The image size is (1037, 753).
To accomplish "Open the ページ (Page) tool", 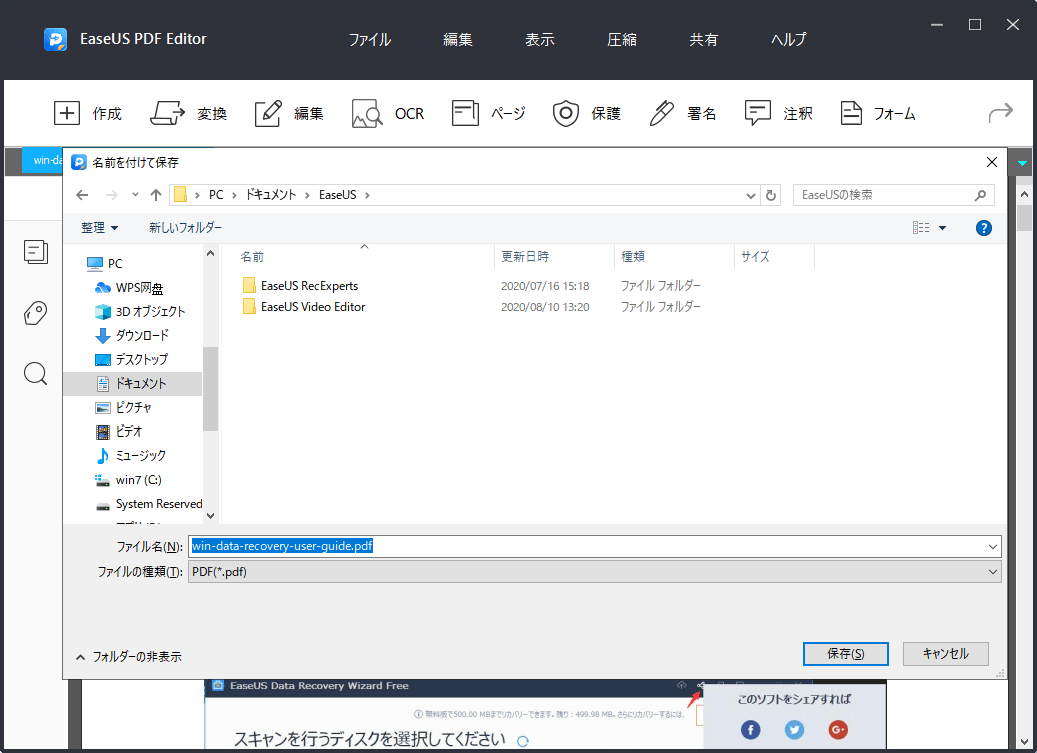I will tap(488, 113).
